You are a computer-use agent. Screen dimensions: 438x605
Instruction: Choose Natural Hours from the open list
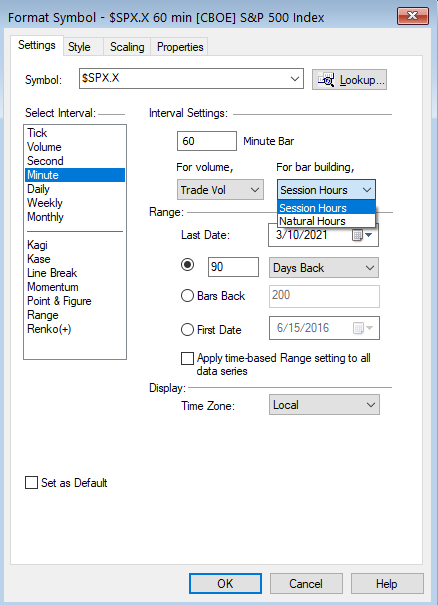pos(326,221)
